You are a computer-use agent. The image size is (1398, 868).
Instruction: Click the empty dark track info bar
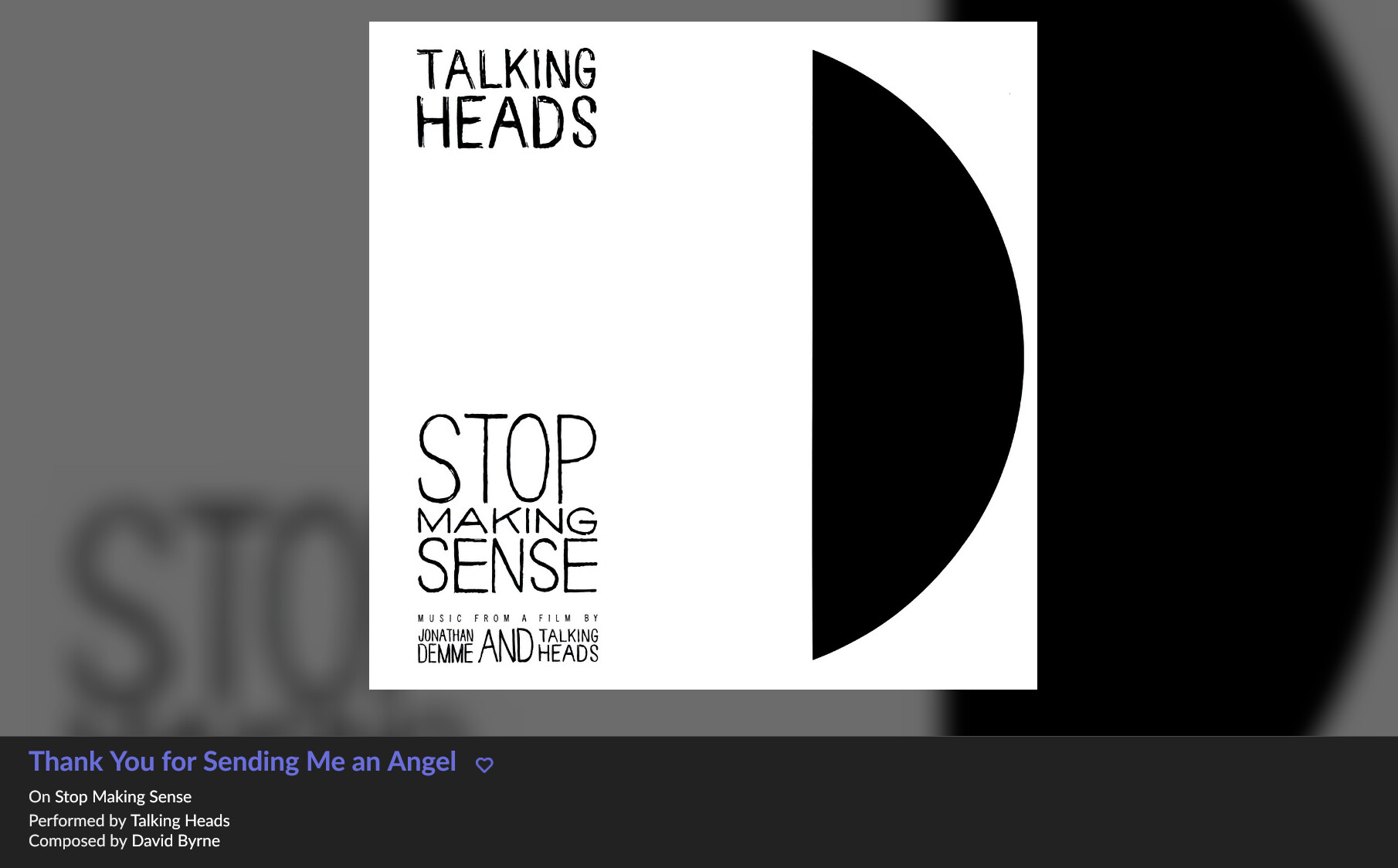(927, 803)
